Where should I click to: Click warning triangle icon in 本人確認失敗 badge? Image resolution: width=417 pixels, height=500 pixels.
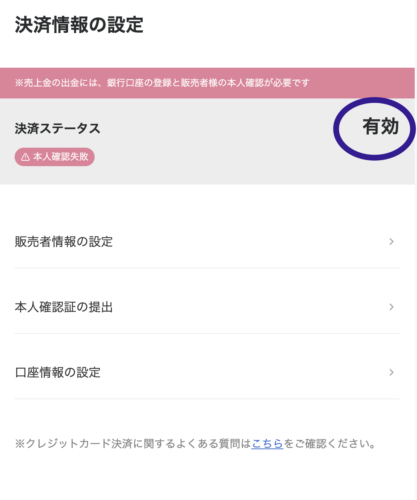(26, 157)
